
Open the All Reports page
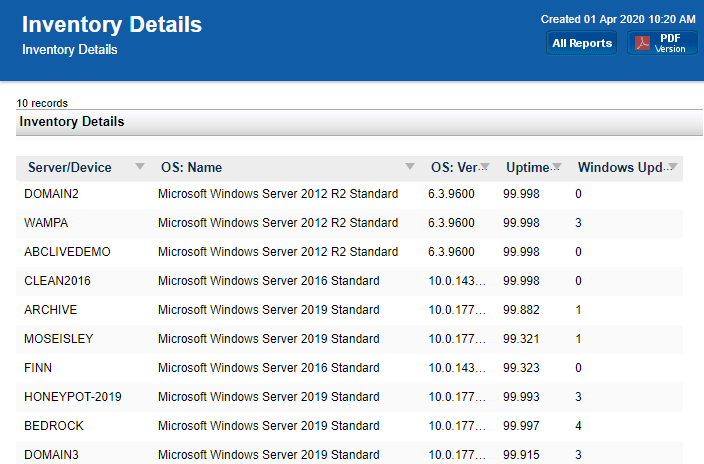582,43
